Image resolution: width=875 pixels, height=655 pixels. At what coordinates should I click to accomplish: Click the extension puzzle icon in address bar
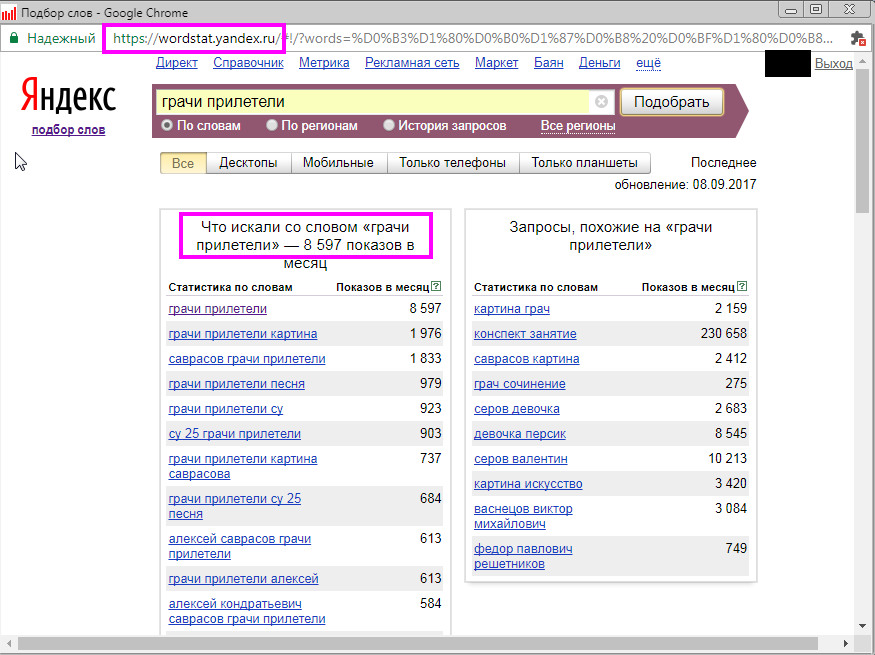tap(858, 38)
